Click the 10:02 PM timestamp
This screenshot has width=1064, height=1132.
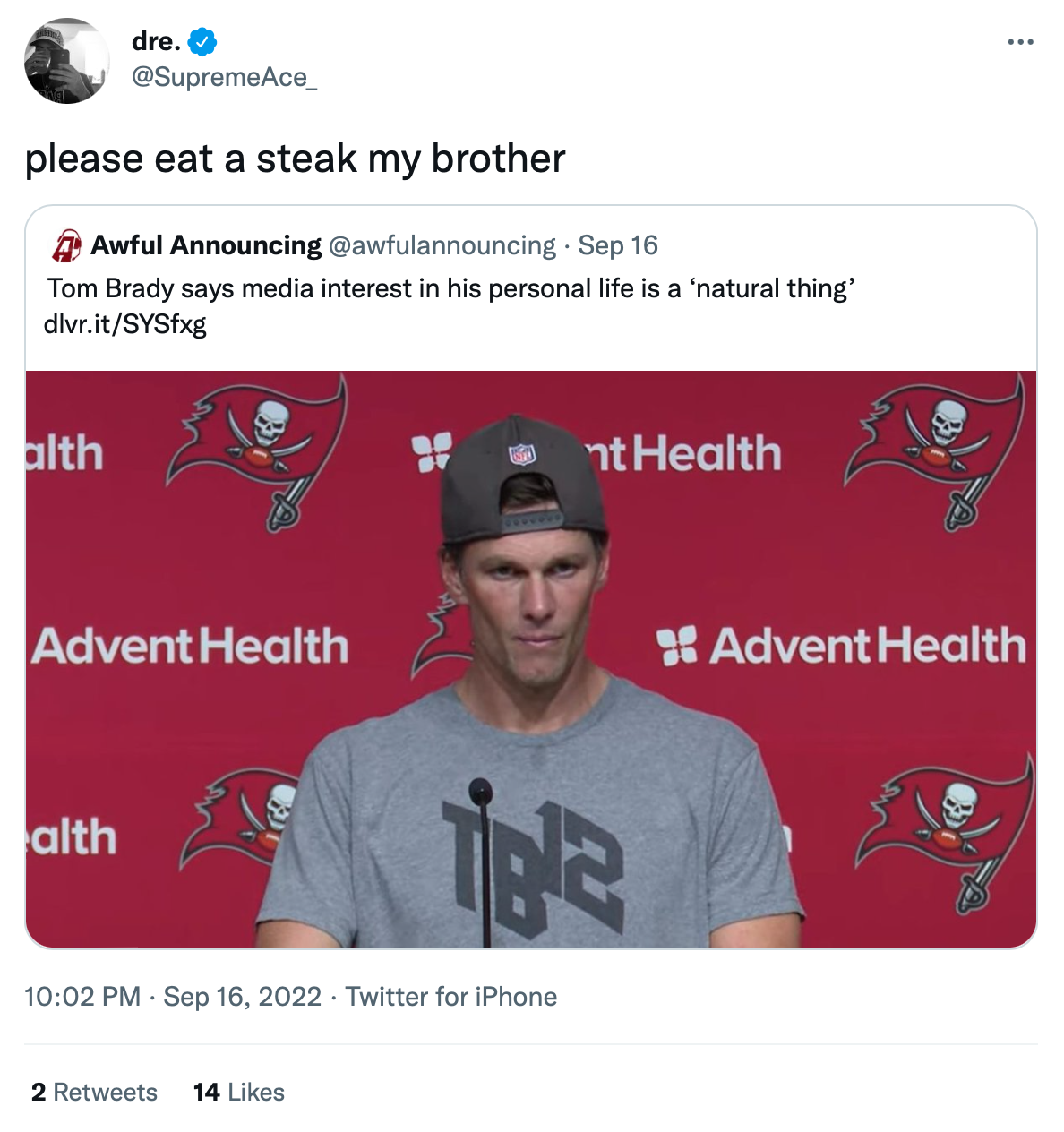(82, 996)
